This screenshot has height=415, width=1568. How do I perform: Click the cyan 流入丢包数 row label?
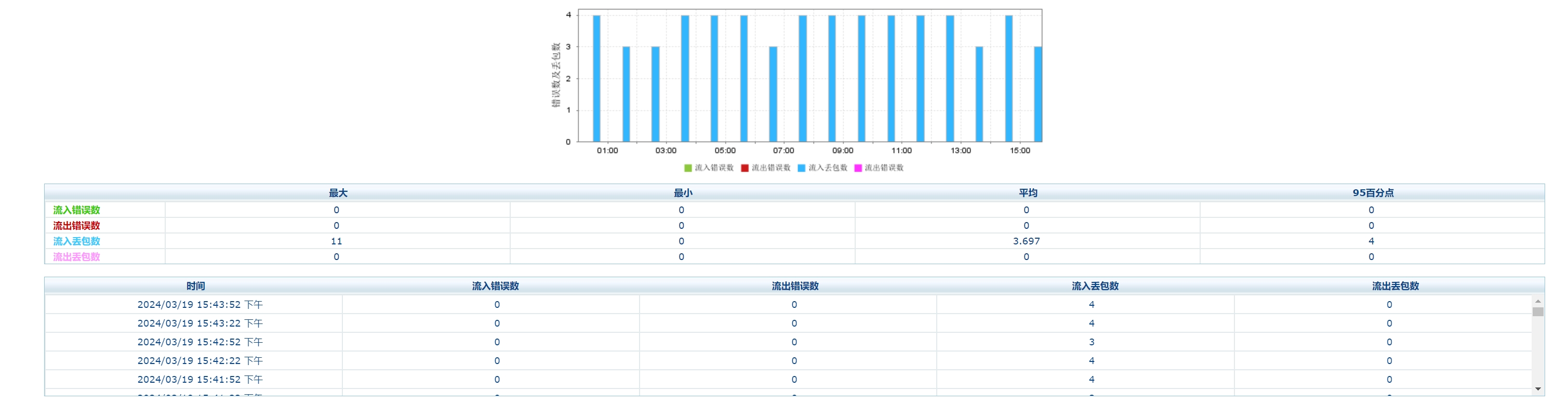[77, 241]
